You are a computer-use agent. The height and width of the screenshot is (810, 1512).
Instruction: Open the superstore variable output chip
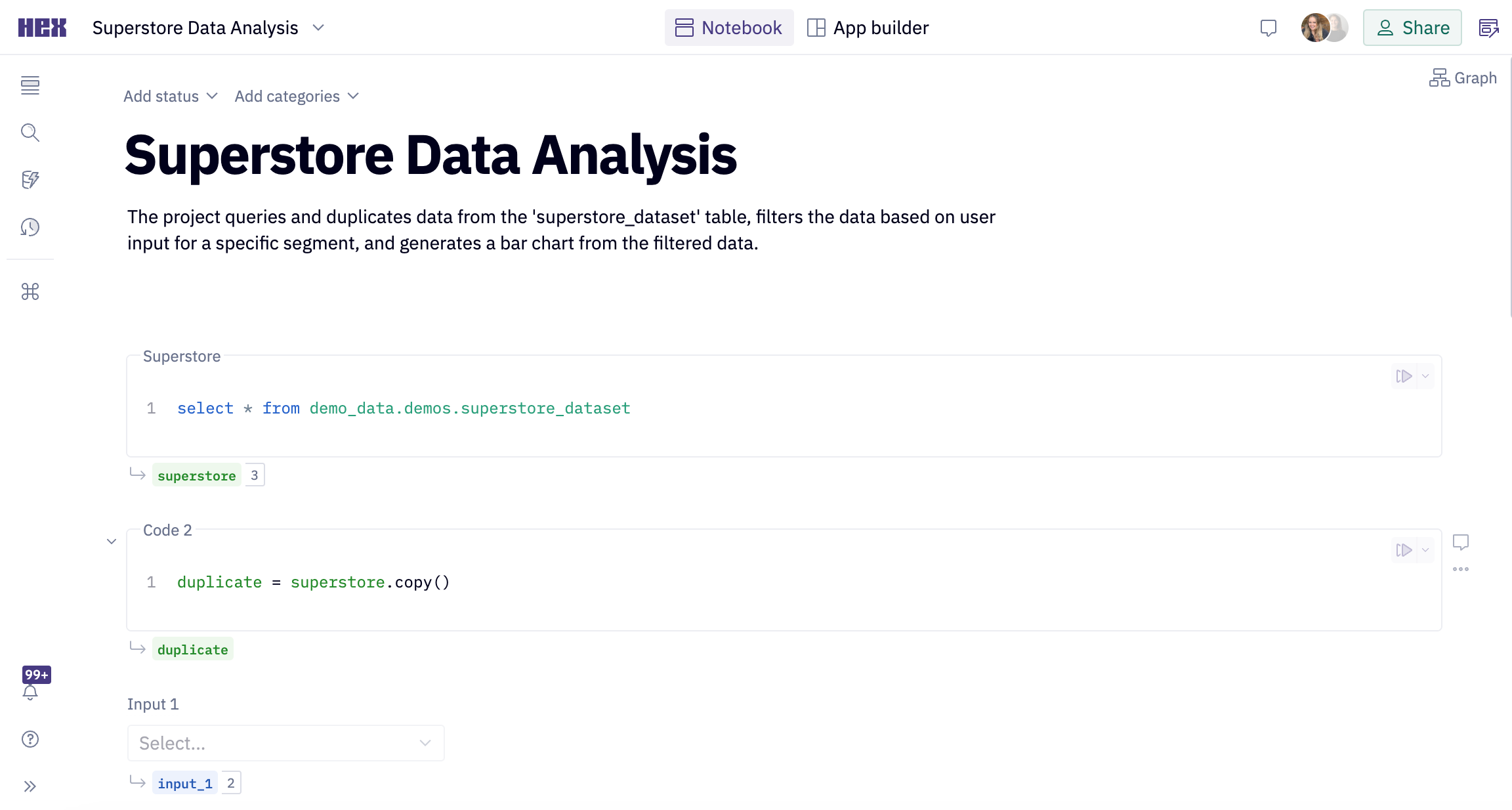(196, 475)
